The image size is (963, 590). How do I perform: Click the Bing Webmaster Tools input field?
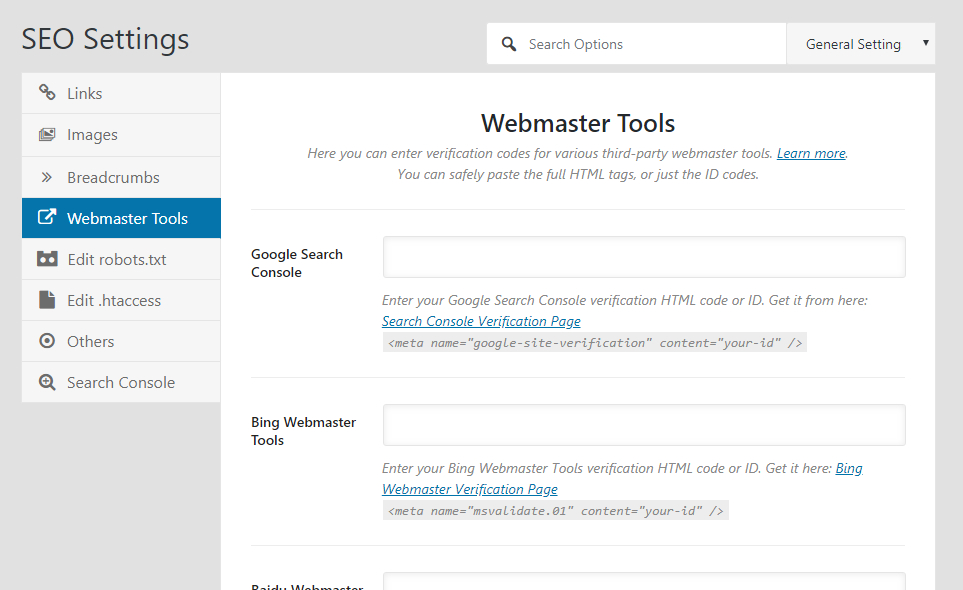pos(644,425)
